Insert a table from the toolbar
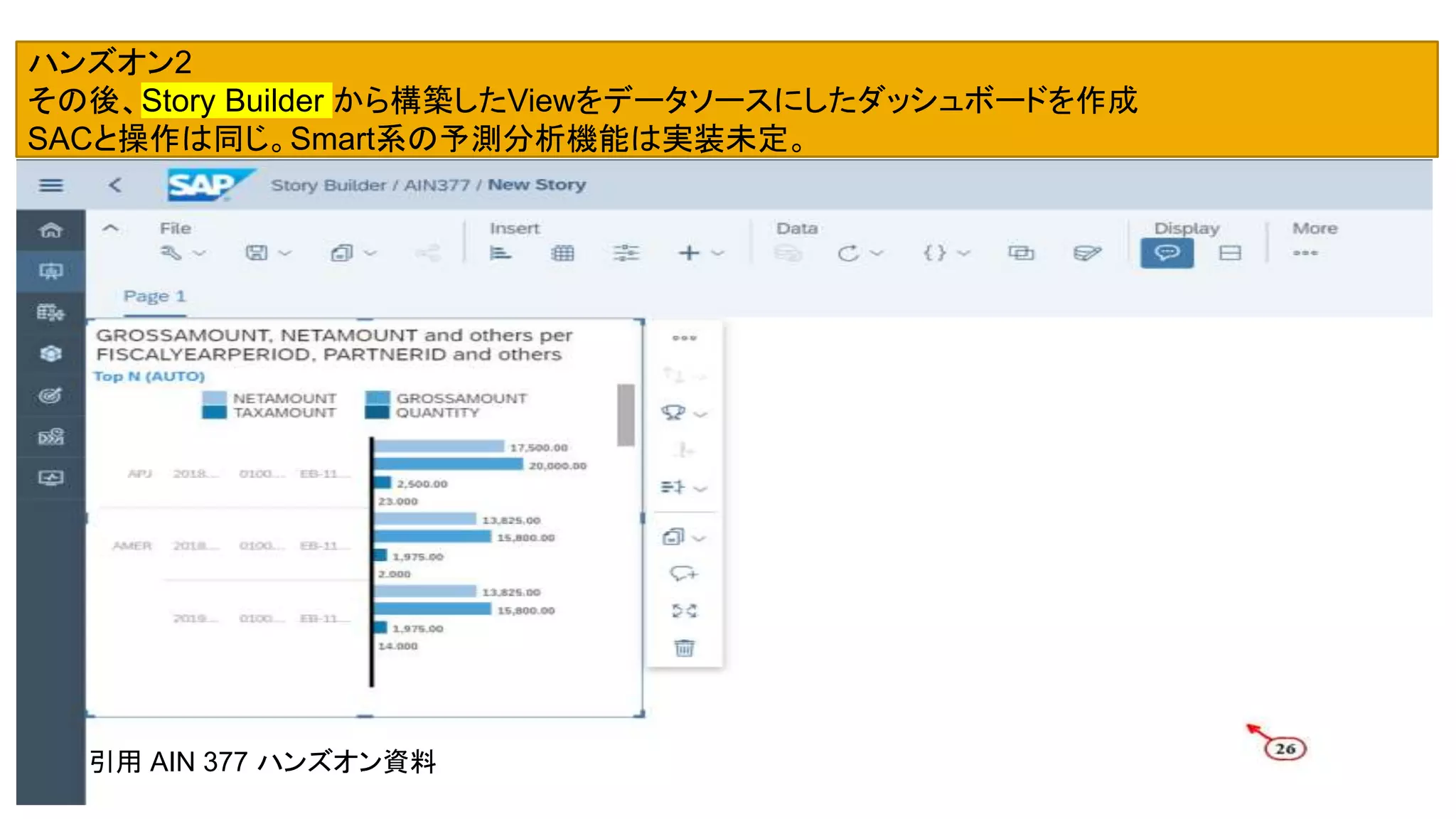This screenshot has height=819, width=1456. pos(562,253)
